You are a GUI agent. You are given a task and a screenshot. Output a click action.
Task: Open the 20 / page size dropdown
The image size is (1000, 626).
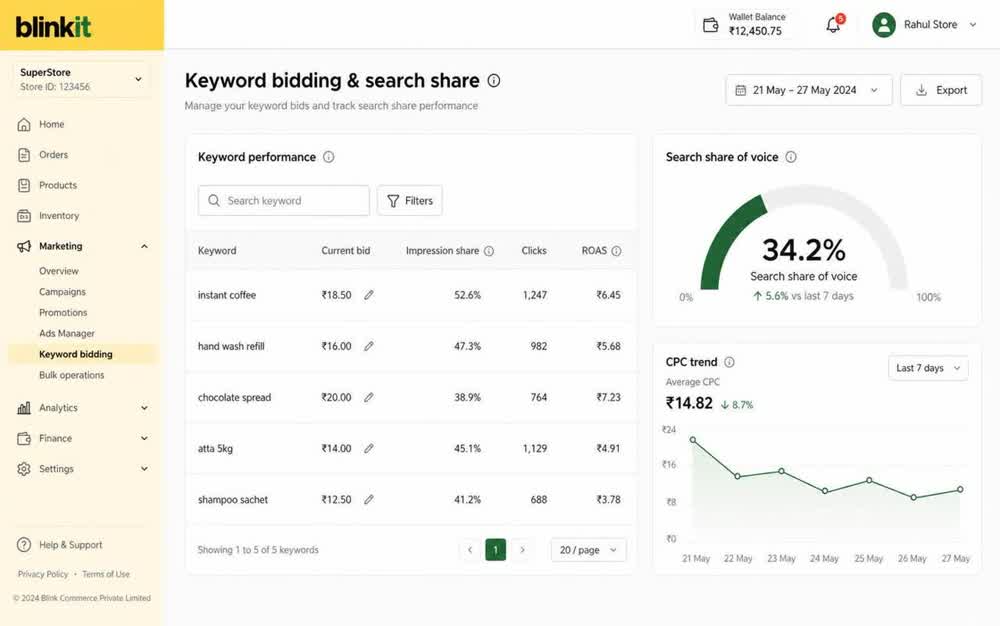pos(588,550)
